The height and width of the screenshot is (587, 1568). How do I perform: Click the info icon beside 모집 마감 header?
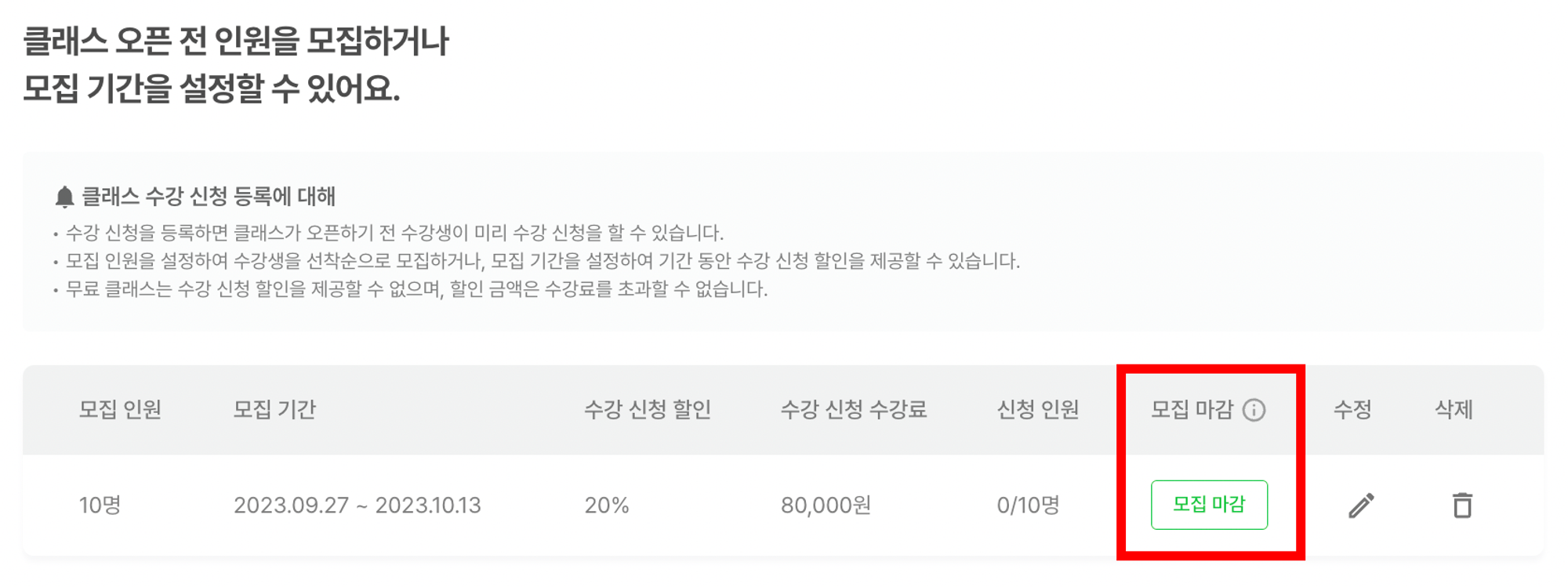point(1254,410)
